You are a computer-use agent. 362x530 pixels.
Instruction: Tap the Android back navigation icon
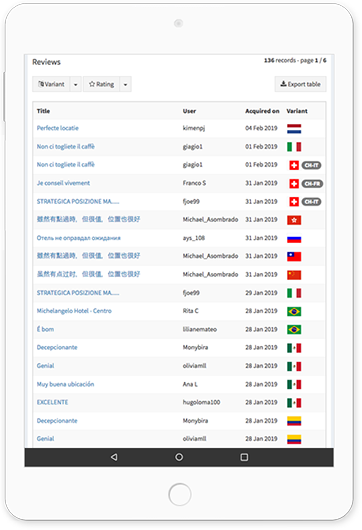pos(114,457)
